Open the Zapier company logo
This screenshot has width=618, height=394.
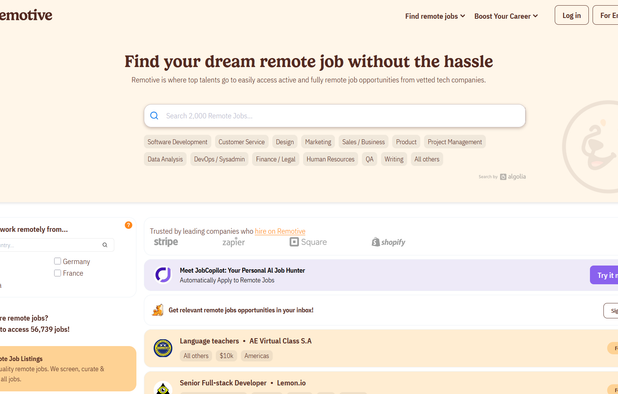(233, 242)
